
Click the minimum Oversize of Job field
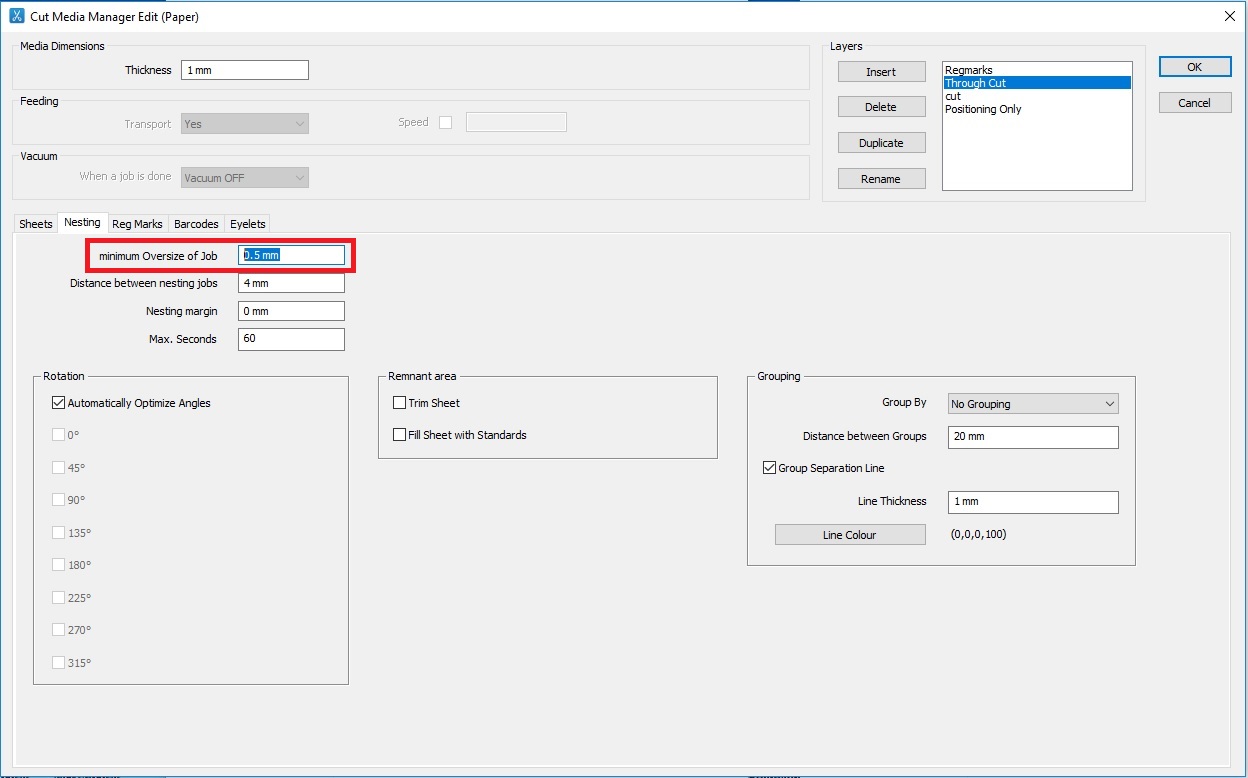[291, 255]
